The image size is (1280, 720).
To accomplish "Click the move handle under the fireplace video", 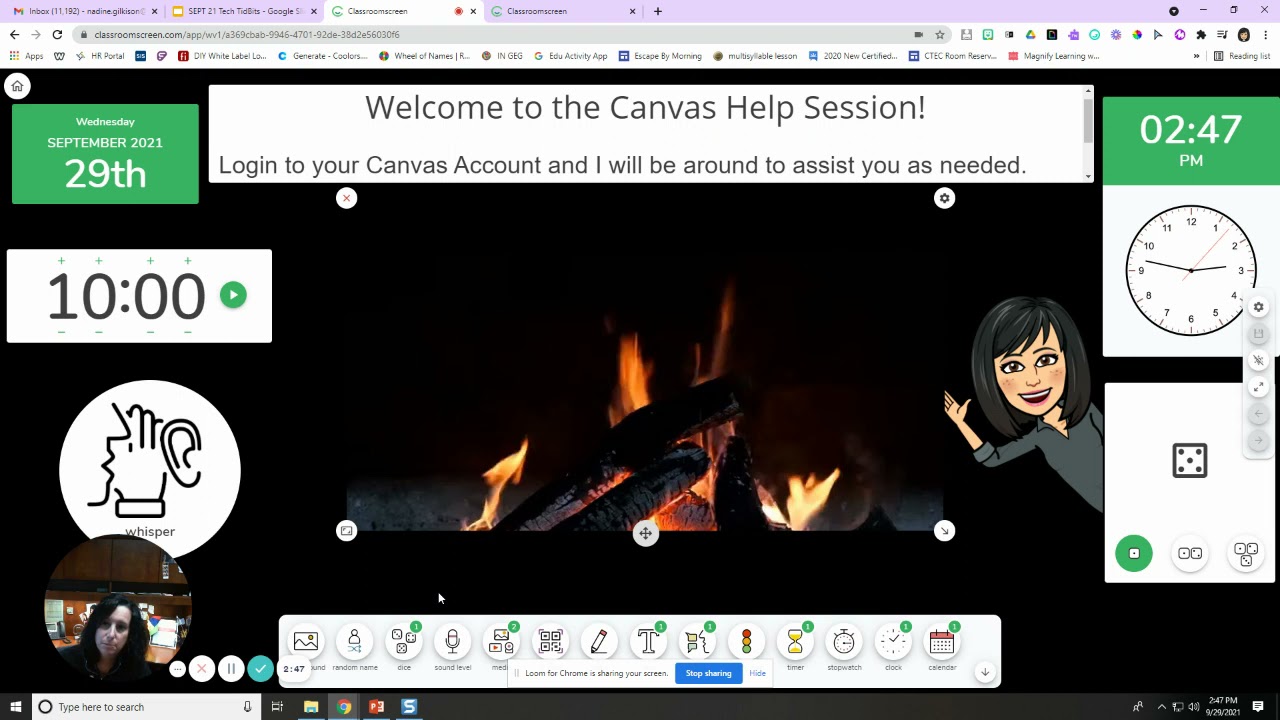I will click(645, 534).
